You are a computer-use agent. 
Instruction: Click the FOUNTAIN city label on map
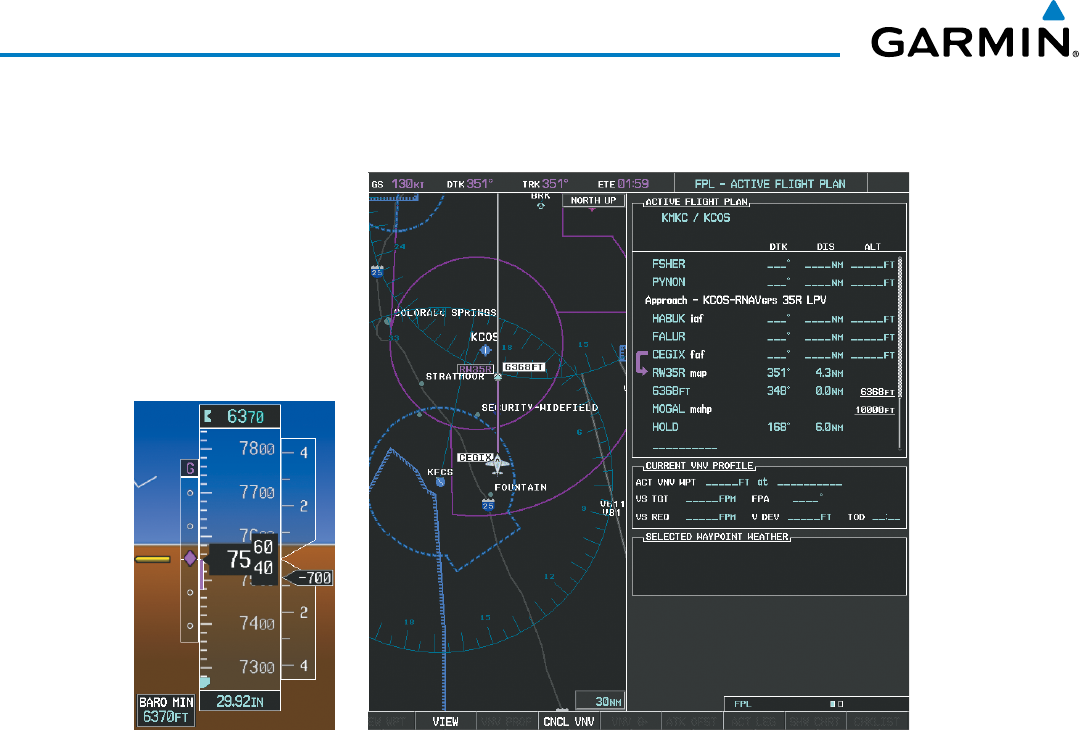click(x=521, y=488)
